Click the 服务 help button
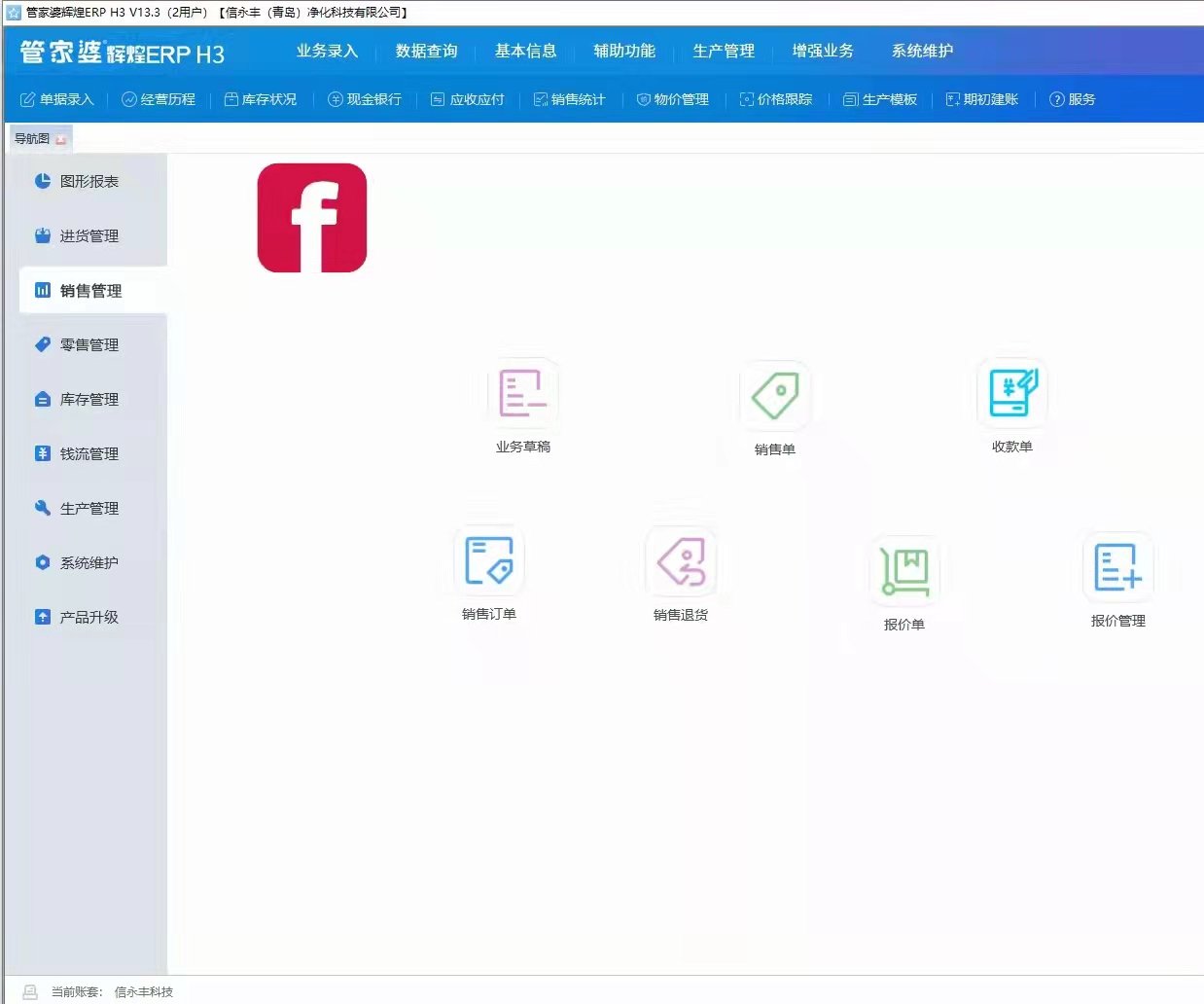This screenshot has width=1204, height=1004. point(1073,99)
